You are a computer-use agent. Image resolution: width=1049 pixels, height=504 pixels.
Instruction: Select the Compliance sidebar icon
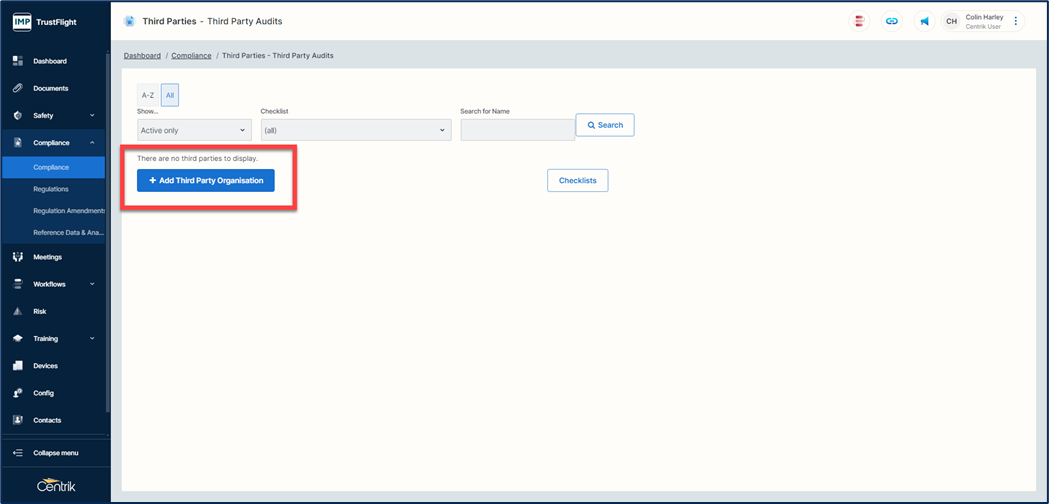(x=18, y=143)
